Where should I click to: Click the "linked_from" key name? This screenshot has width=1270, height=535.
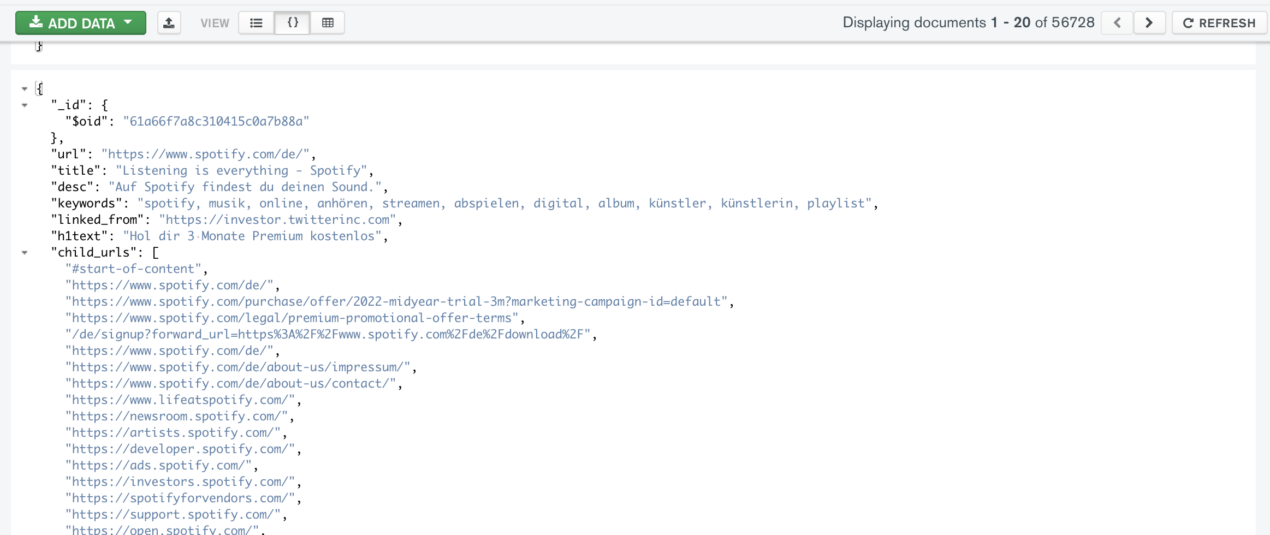coord(97,220)
